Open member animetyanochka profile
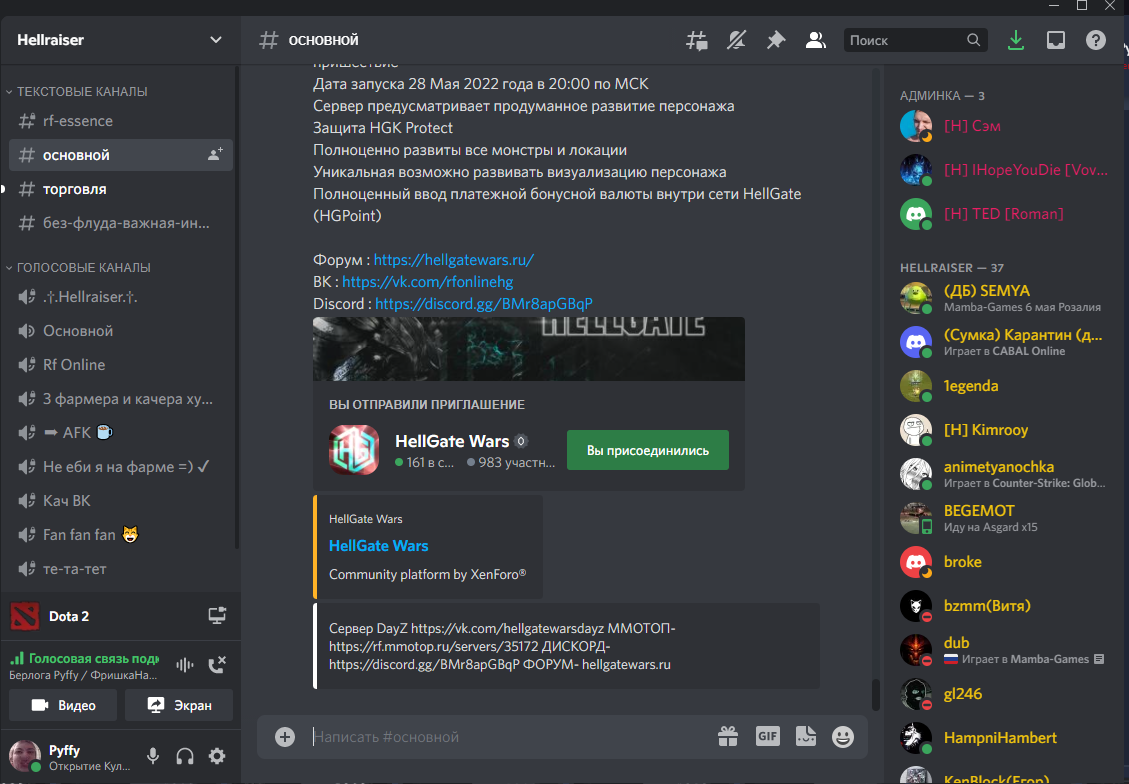The width and height of the screenshot is (1129, 784). click(x=1005, y=474)
